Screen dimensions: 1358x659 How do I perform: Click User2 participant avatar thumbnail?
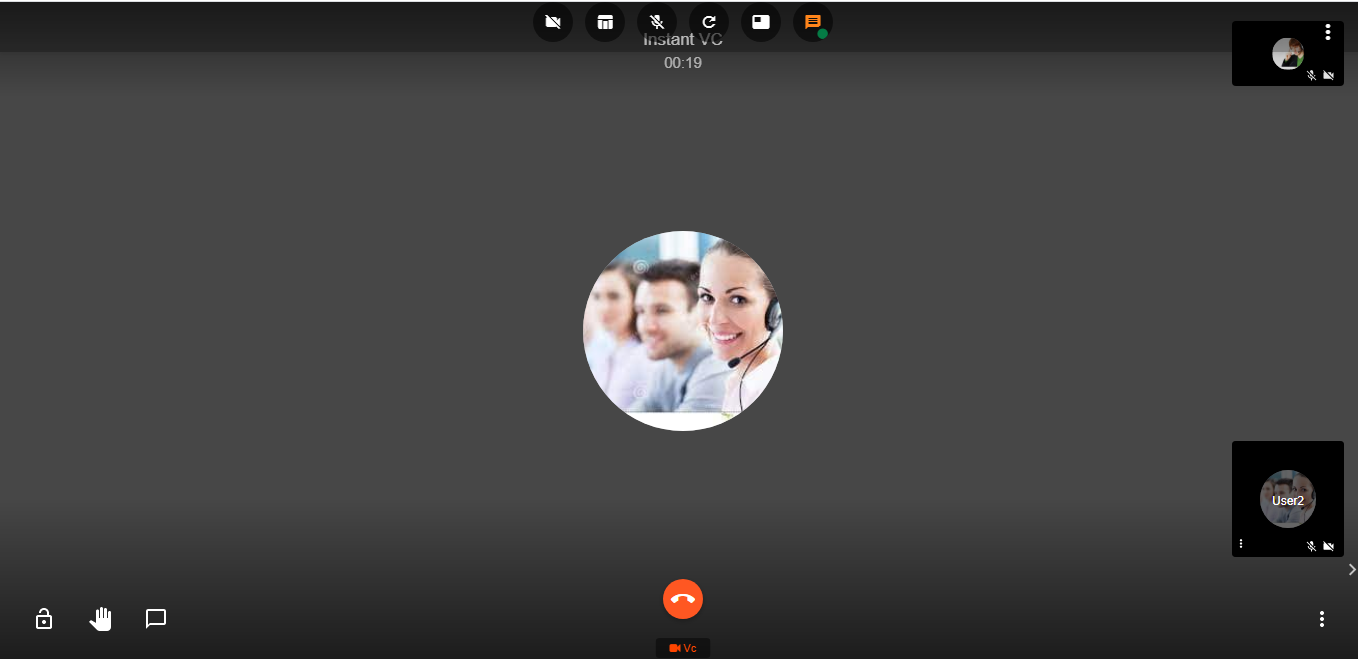pos(1288,499)
